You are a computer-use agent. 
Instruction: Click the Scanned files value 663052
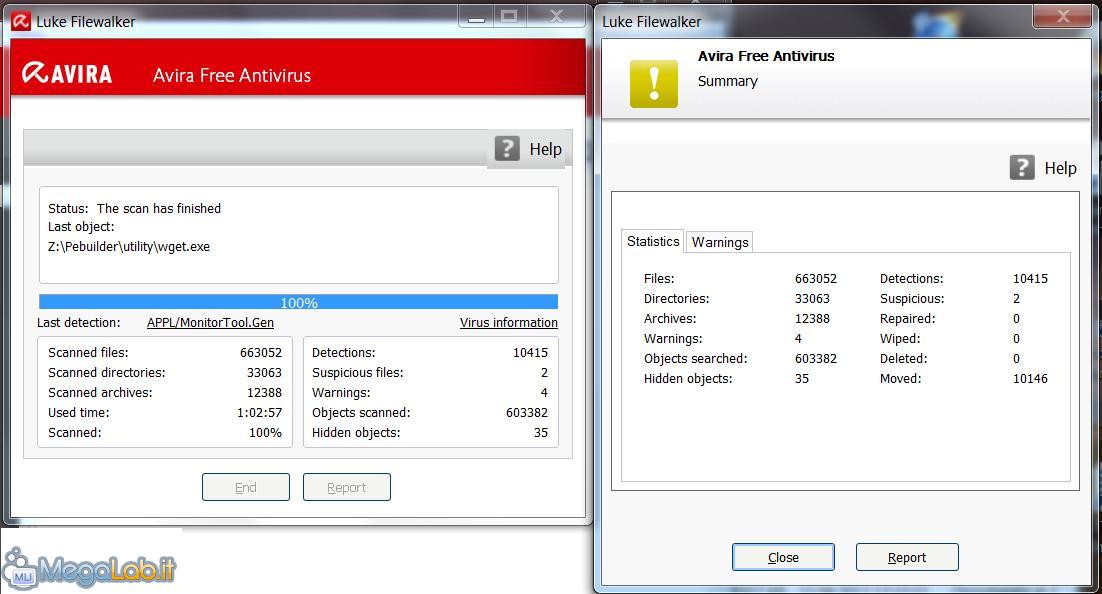click(261, 353)
